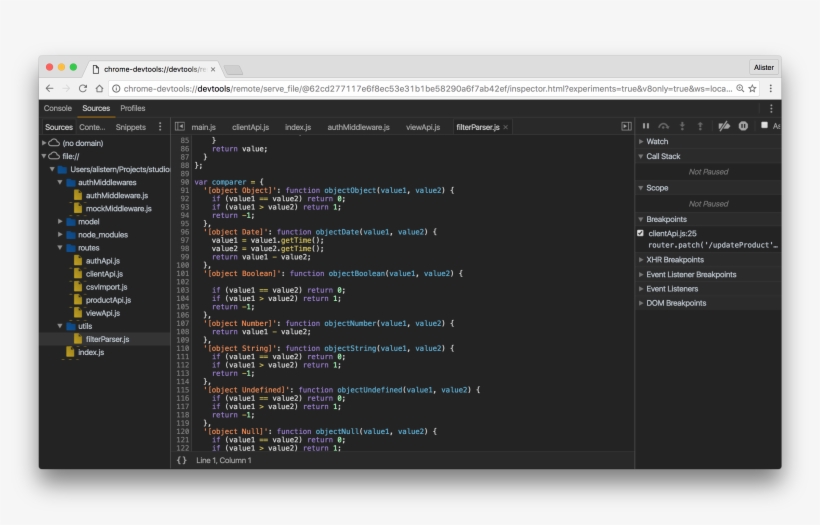
Task: Click the browser forward arrow
Action: point(66,88)
